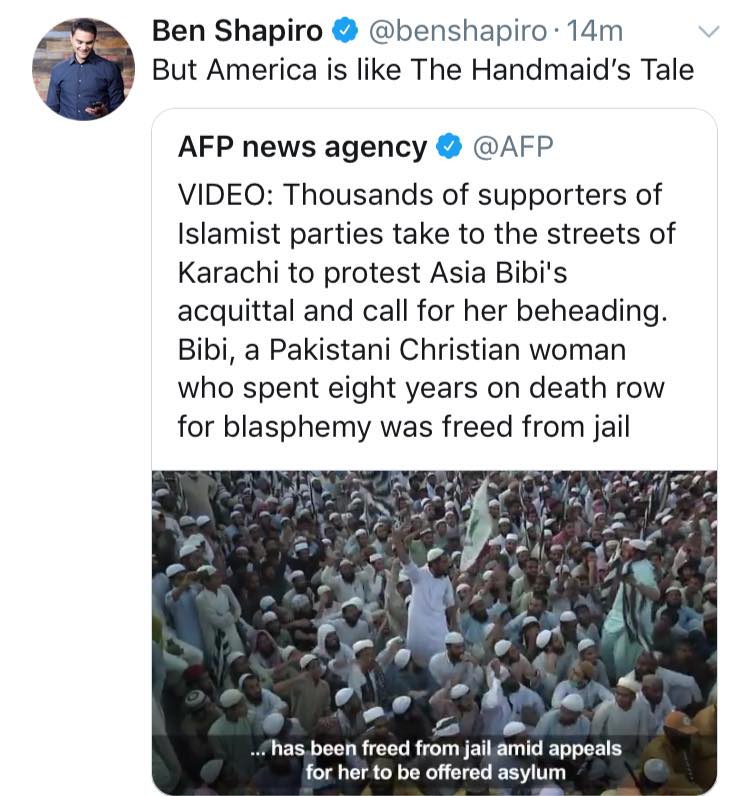Click the 'Karachi' word in quoted tweet
This screenshot has width=750, height=796.
tap(229, 273)
